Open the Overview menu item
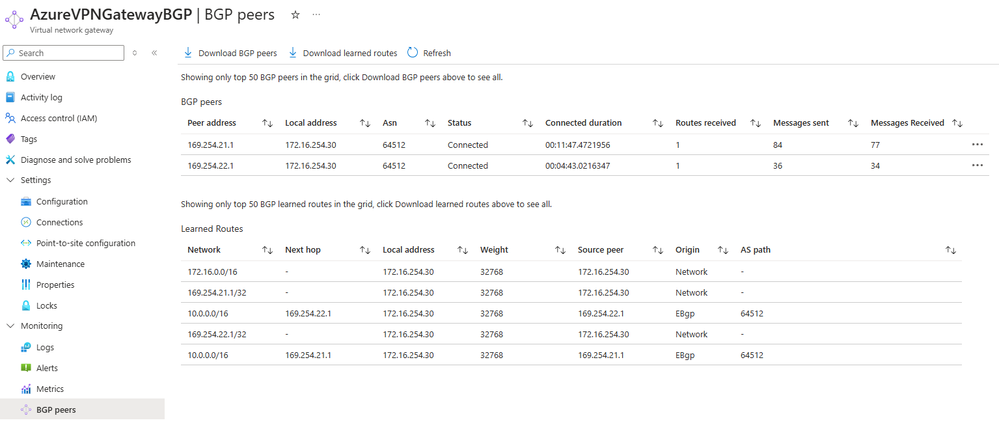The width and height of the screenshot is (999, 422). pyautogui.click(x=38, y=76)
